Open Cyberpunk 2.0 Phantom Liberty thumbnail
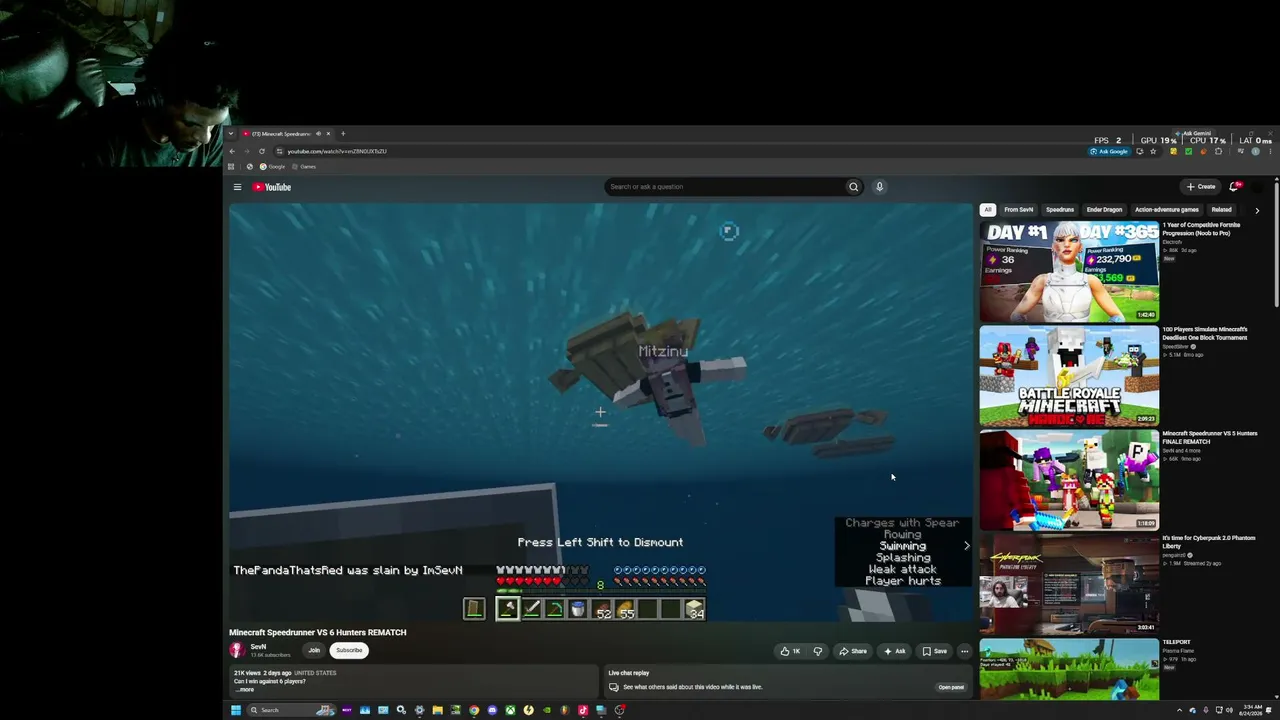 (x=1069, y=584)
